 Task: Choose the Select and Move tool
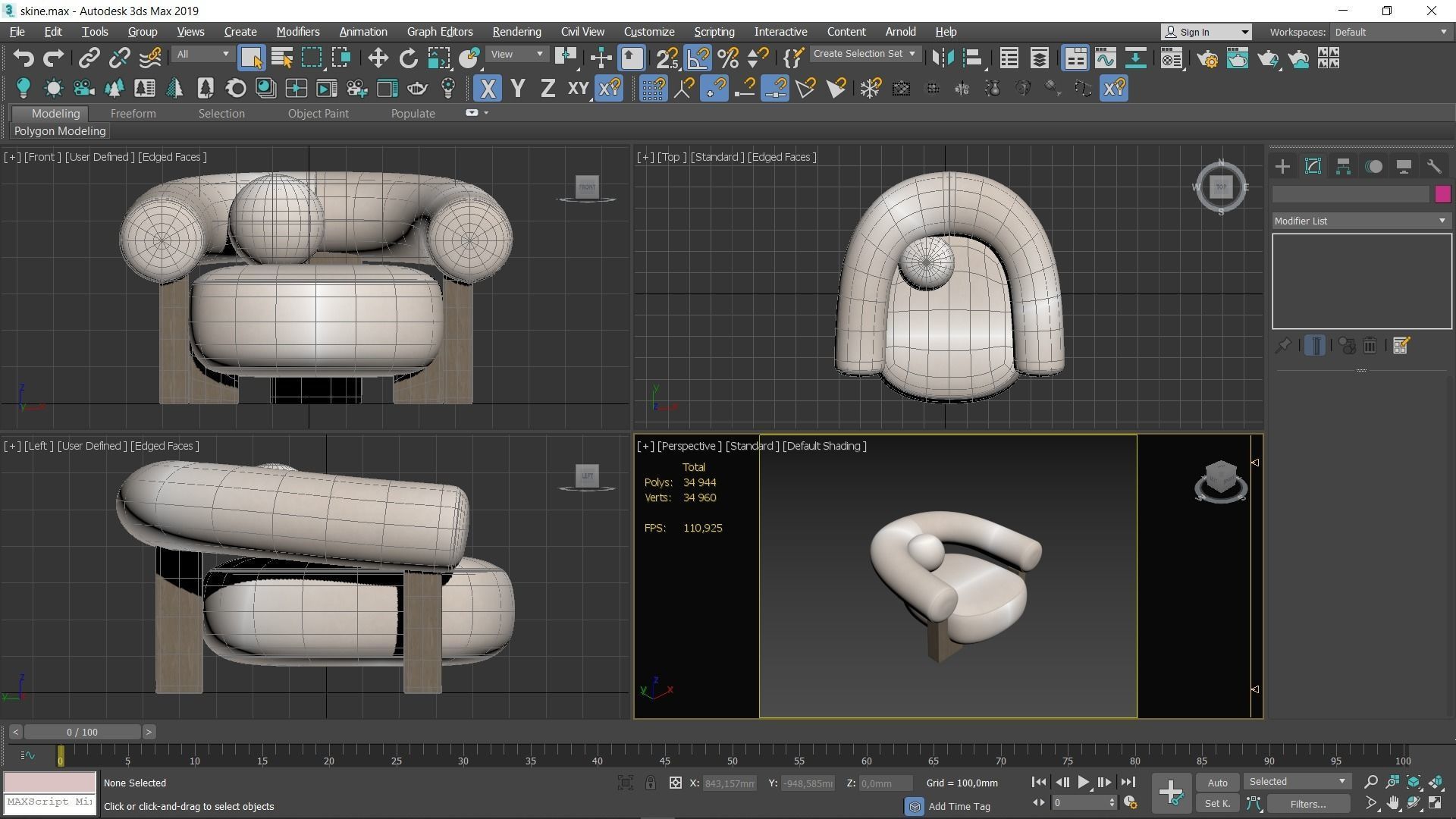pos(378,58)
